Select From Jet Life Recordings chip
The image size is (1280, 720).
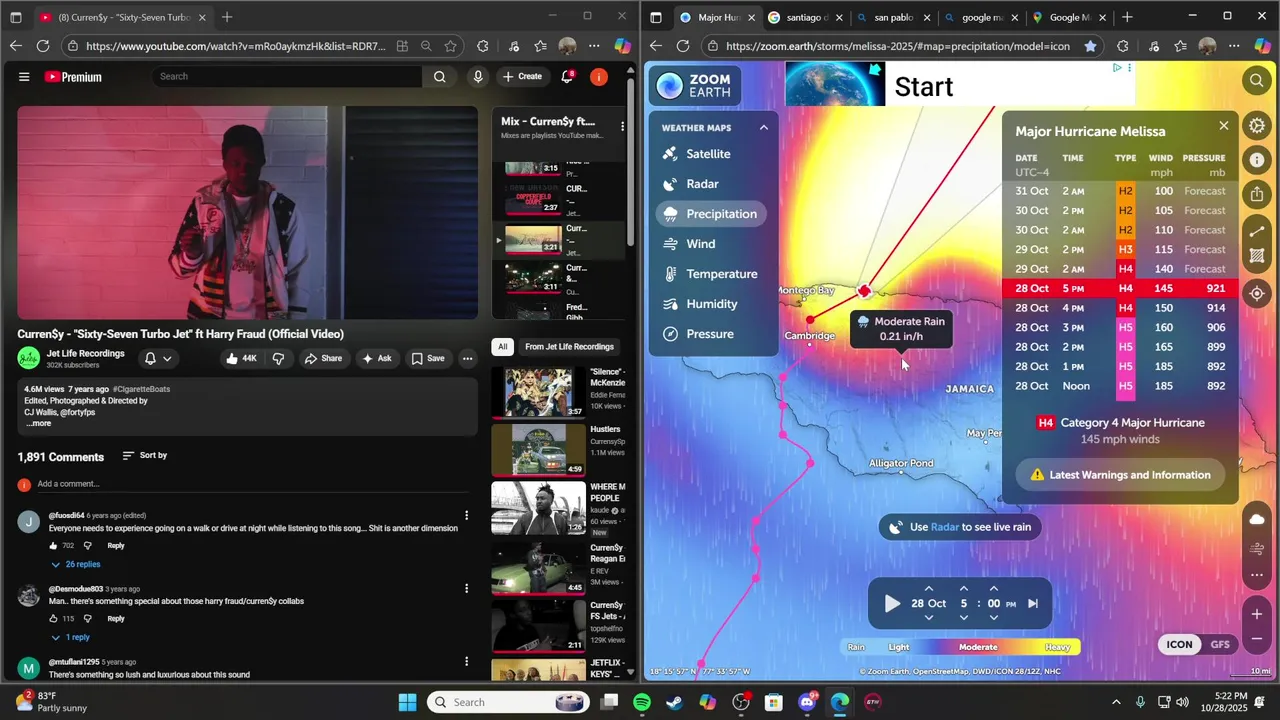tap(569, 347)
